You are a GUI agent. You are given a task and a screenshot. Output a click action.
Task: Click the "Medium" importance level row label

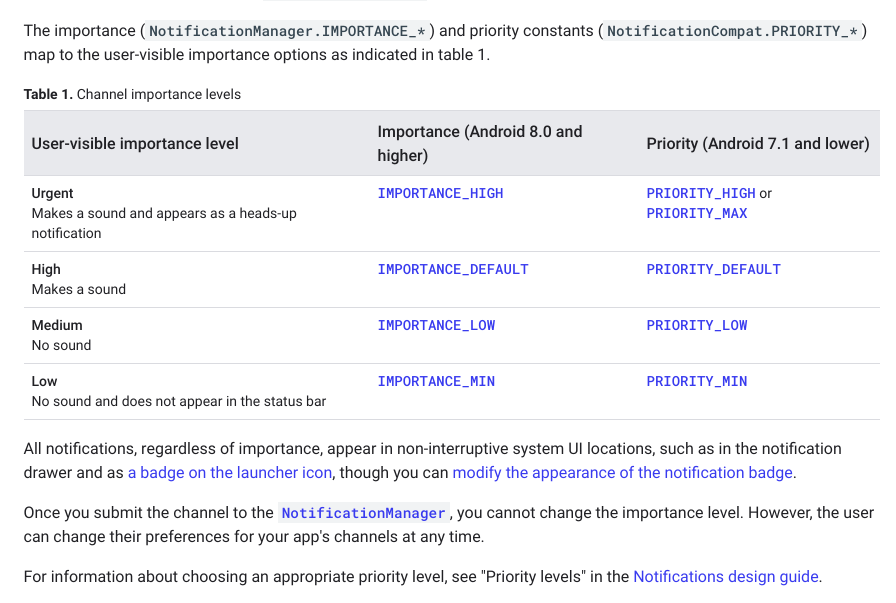click(57, 325)
